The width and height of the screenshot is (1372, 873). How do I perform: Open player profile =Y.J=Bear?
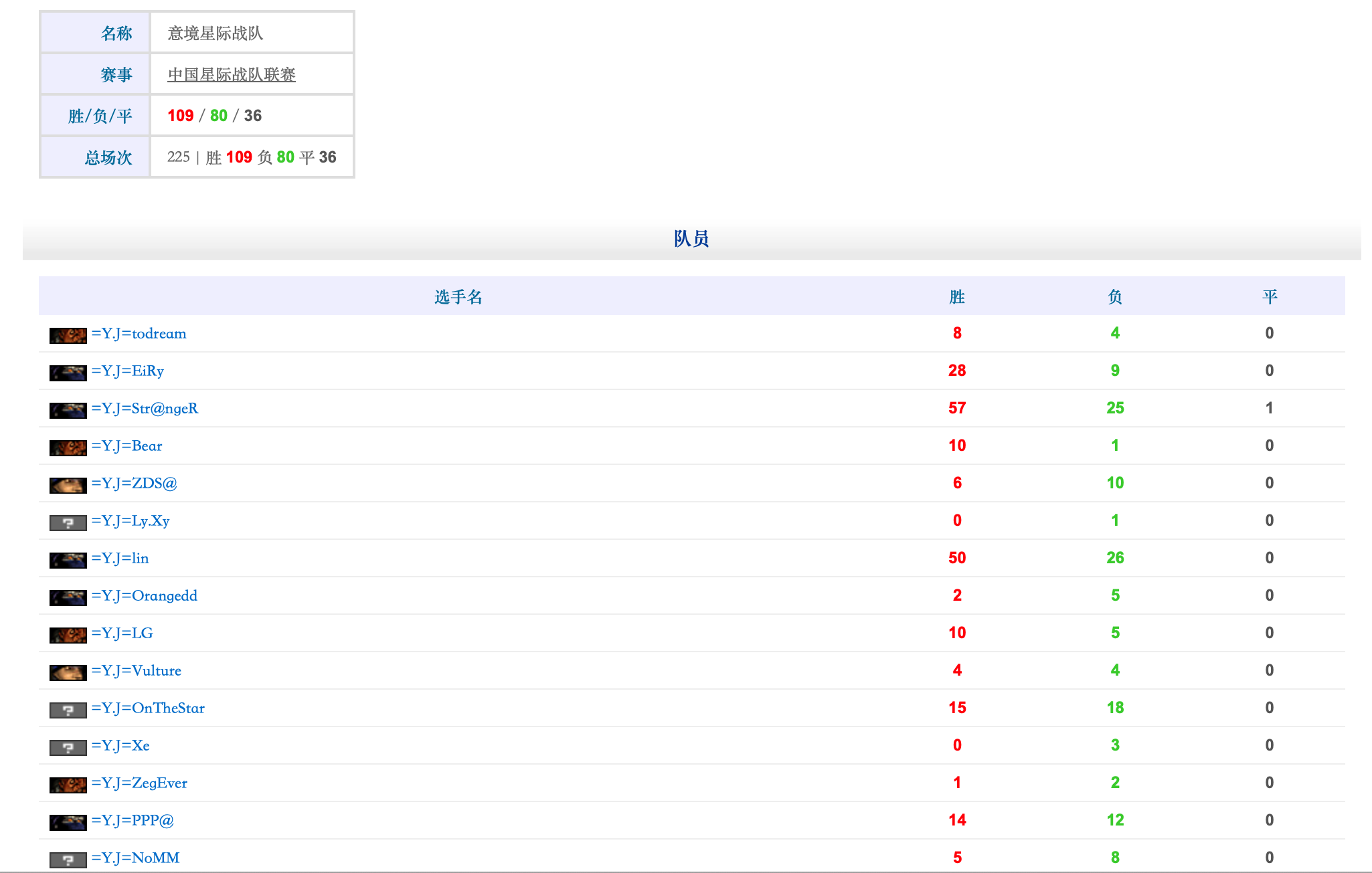tap(126, 446)
